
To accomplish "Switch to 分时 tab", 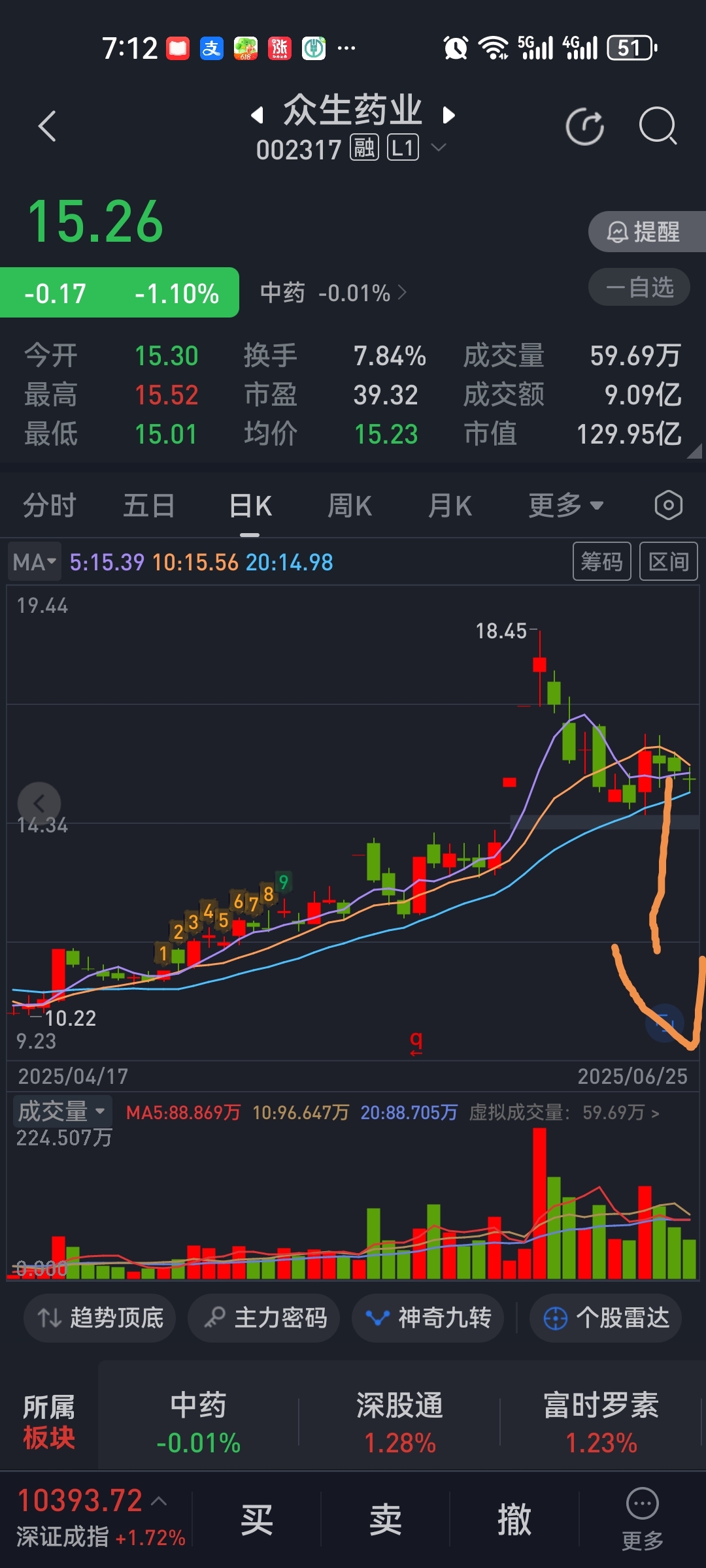I will 50,506.
